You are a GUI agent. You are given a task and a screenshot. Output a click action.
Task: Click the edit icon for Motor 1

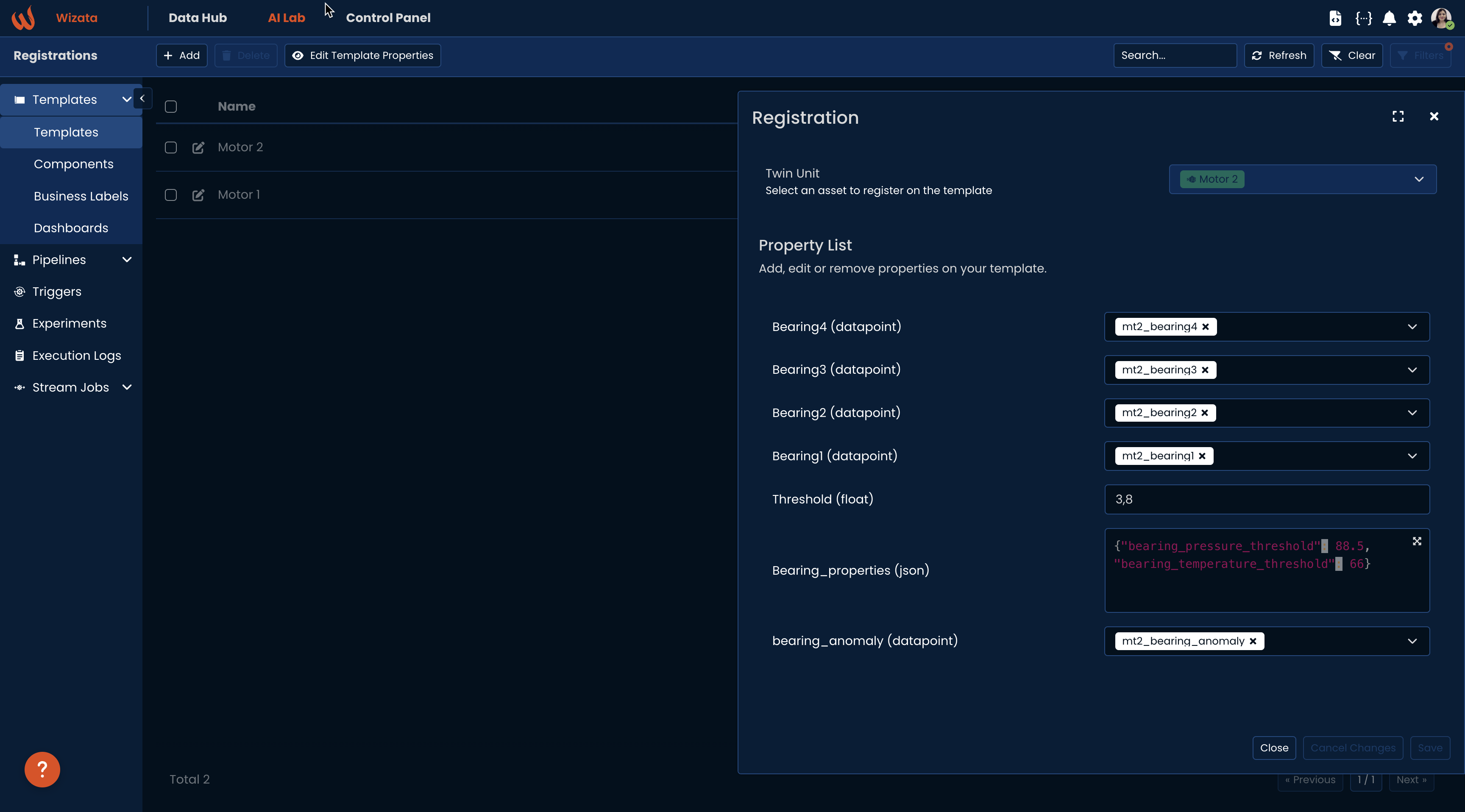pos(198,195)
